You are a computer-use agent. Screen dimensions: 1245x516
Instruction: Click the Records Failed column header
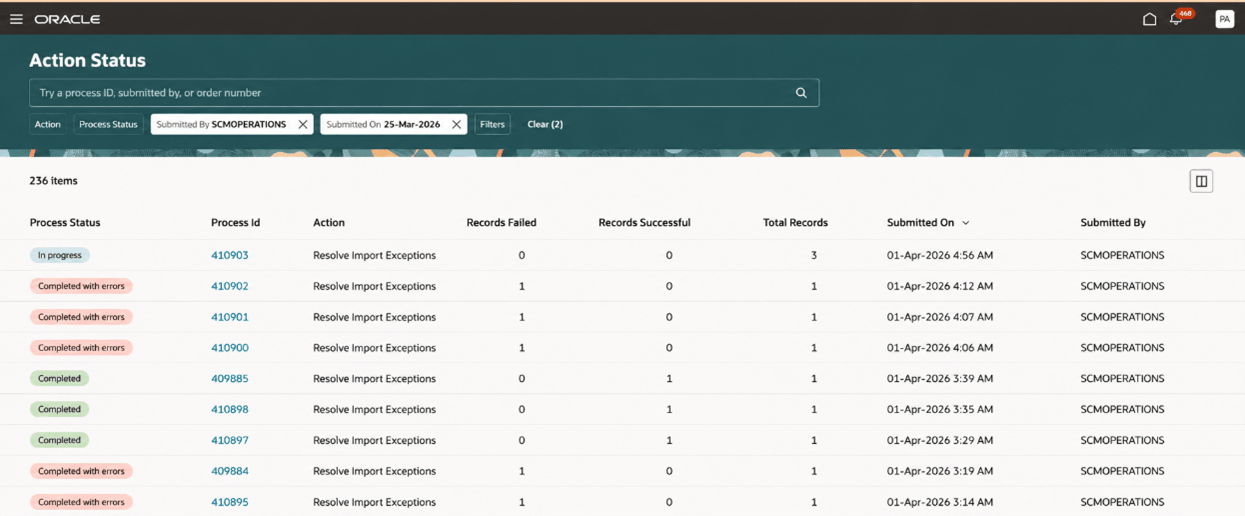click(x=502, y=223)
